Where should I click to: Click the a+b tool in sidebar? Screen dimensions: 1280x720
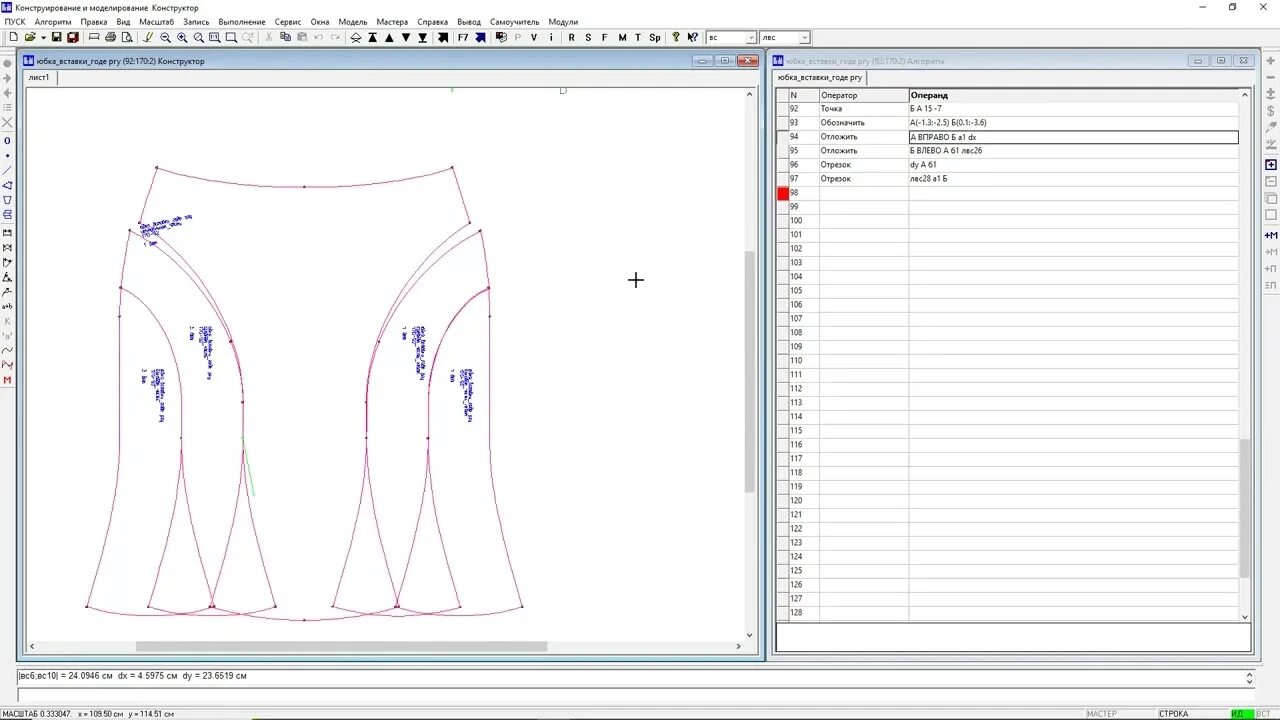pos(7,306)
